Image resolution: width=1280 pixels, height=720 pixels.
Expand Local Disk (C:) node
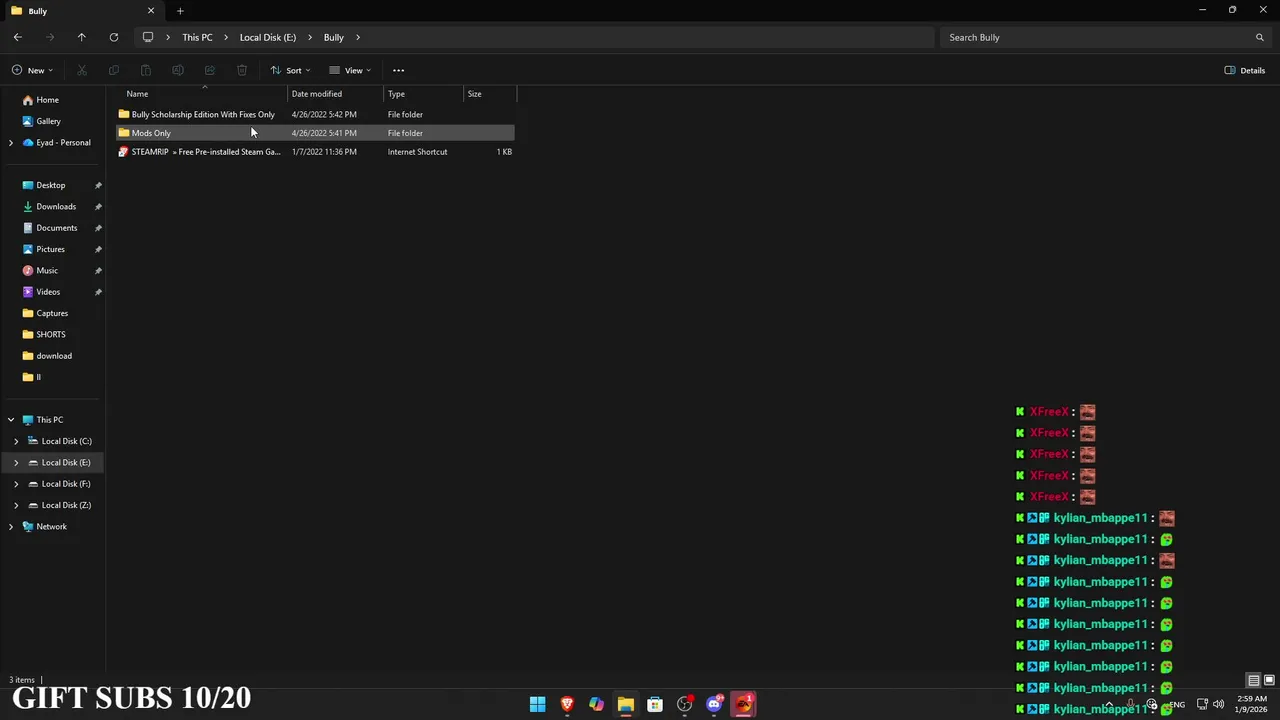16,441
